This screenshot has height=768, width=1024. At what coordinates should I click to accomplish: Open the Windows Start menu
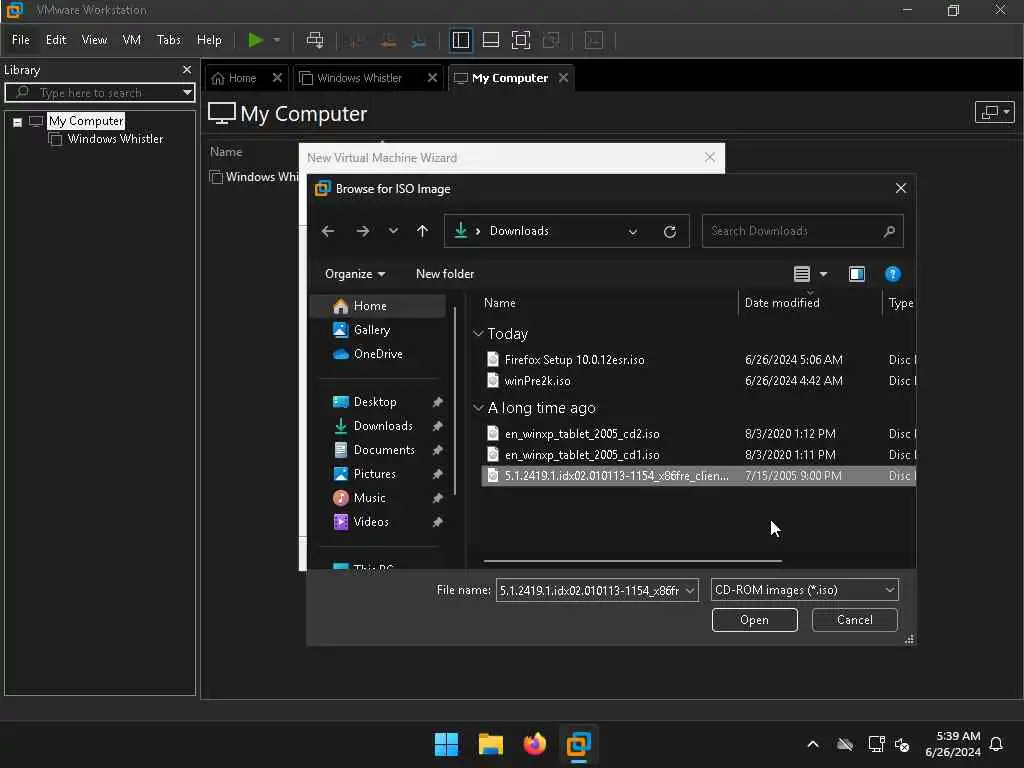pyautogui.click(x=446, y=744)
